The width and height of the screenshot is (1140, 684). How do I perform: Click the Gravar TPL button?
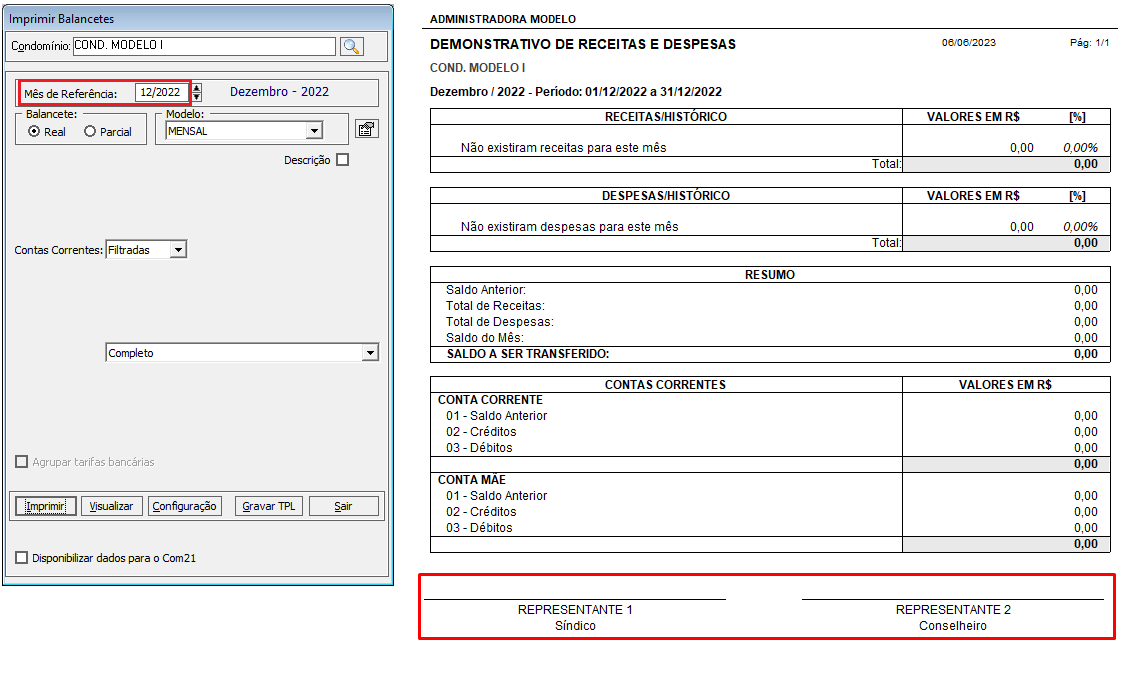[269, 506]
